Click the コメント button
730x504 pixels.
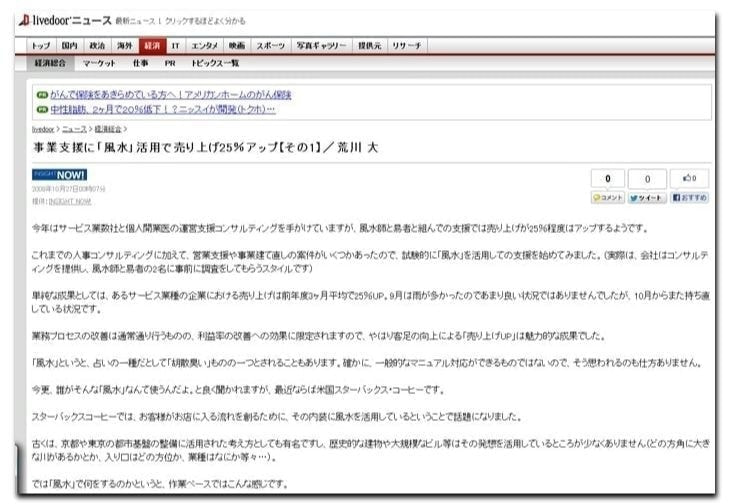tap(608, 198)
